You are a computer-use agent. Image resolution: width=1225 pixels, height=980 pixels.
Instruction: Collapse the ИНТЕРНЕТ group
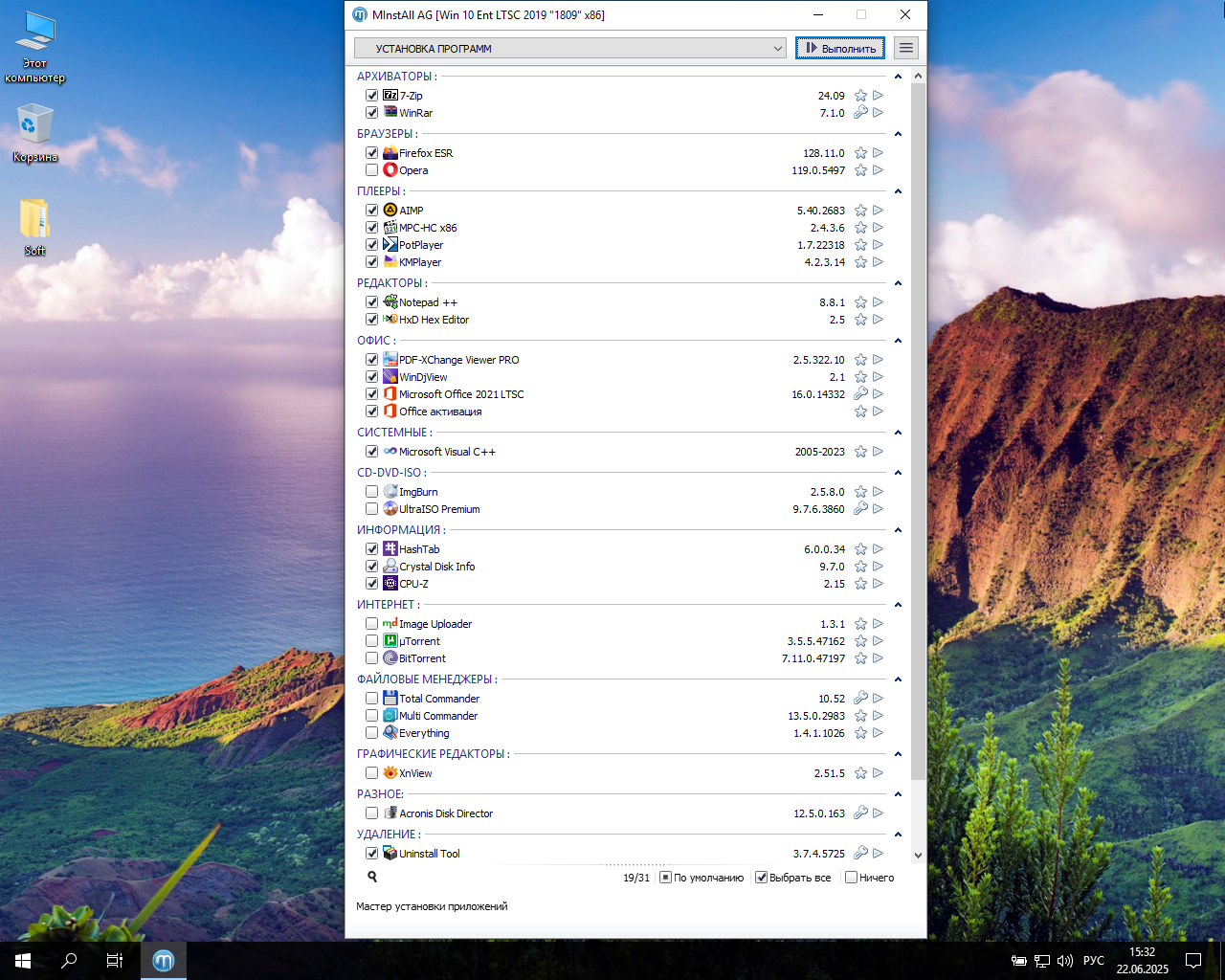coord(898,605)
